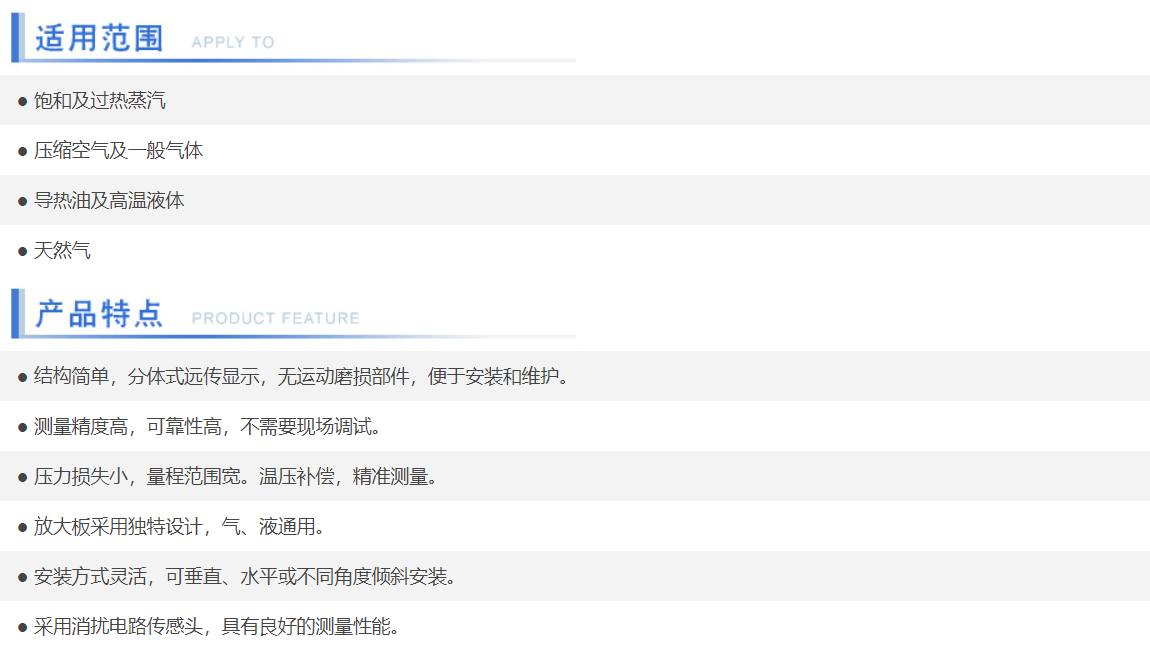Click the 导热油及高温液体 list entry
Image resolution: width=1150 pixels, height=654 pixels.
click(x=109, y=200)
